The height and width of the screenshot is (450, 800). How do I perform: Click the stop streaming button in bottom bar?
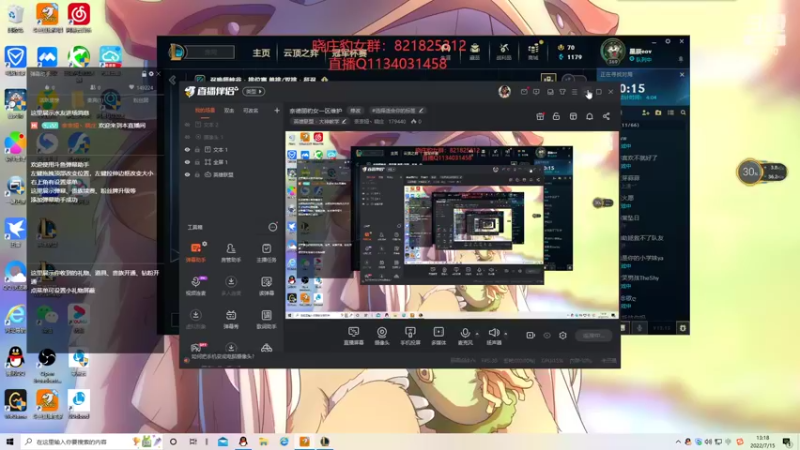(x=593, y=335)
